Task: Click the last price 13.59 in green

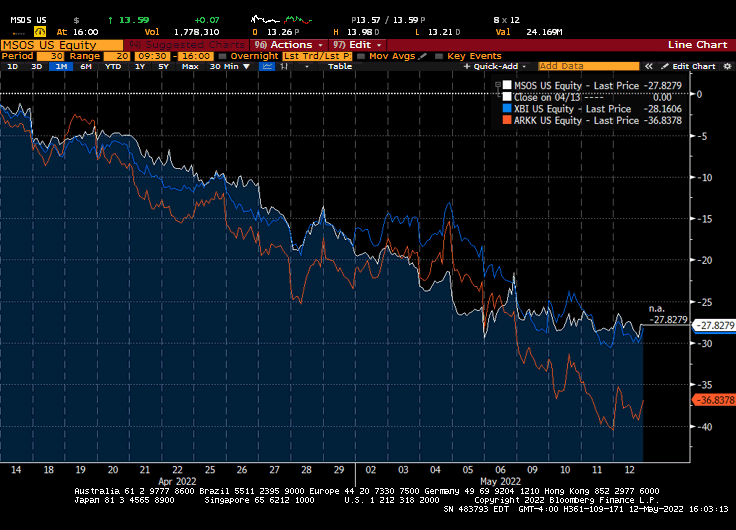Action: [x=134, y=20]
